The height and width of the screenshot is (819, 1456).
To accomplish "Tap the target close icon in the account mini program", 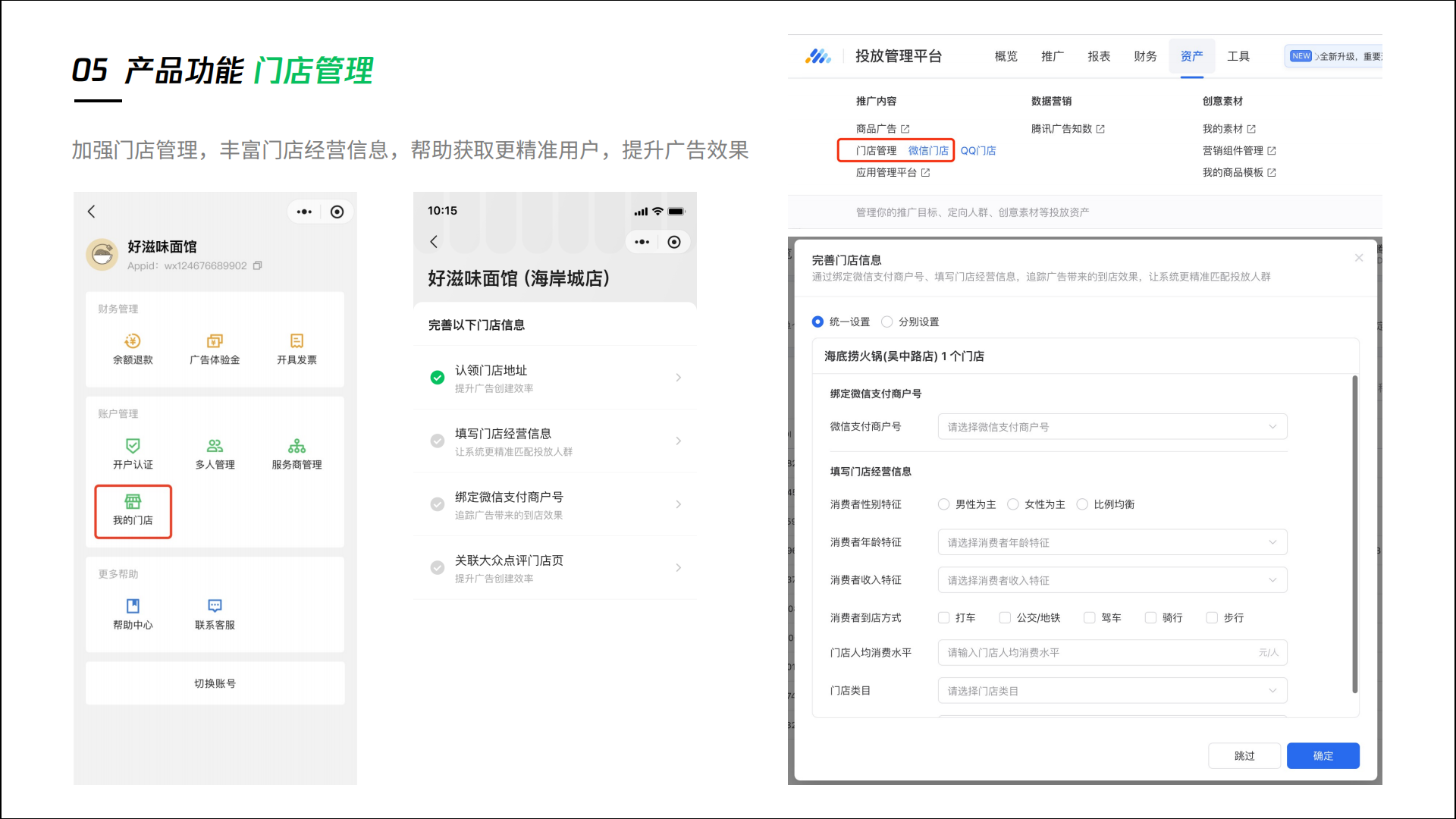I will [x=337, y=212].
